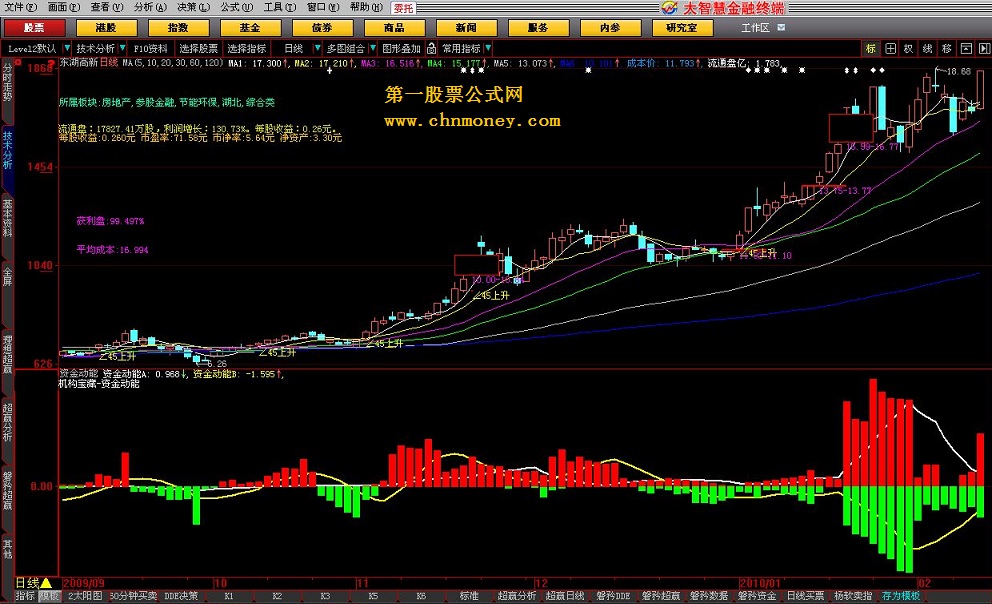Viewport: 992px width, 604px height.
Task: Click the 权 adjustment icon
Action: [x=909, y=49]
